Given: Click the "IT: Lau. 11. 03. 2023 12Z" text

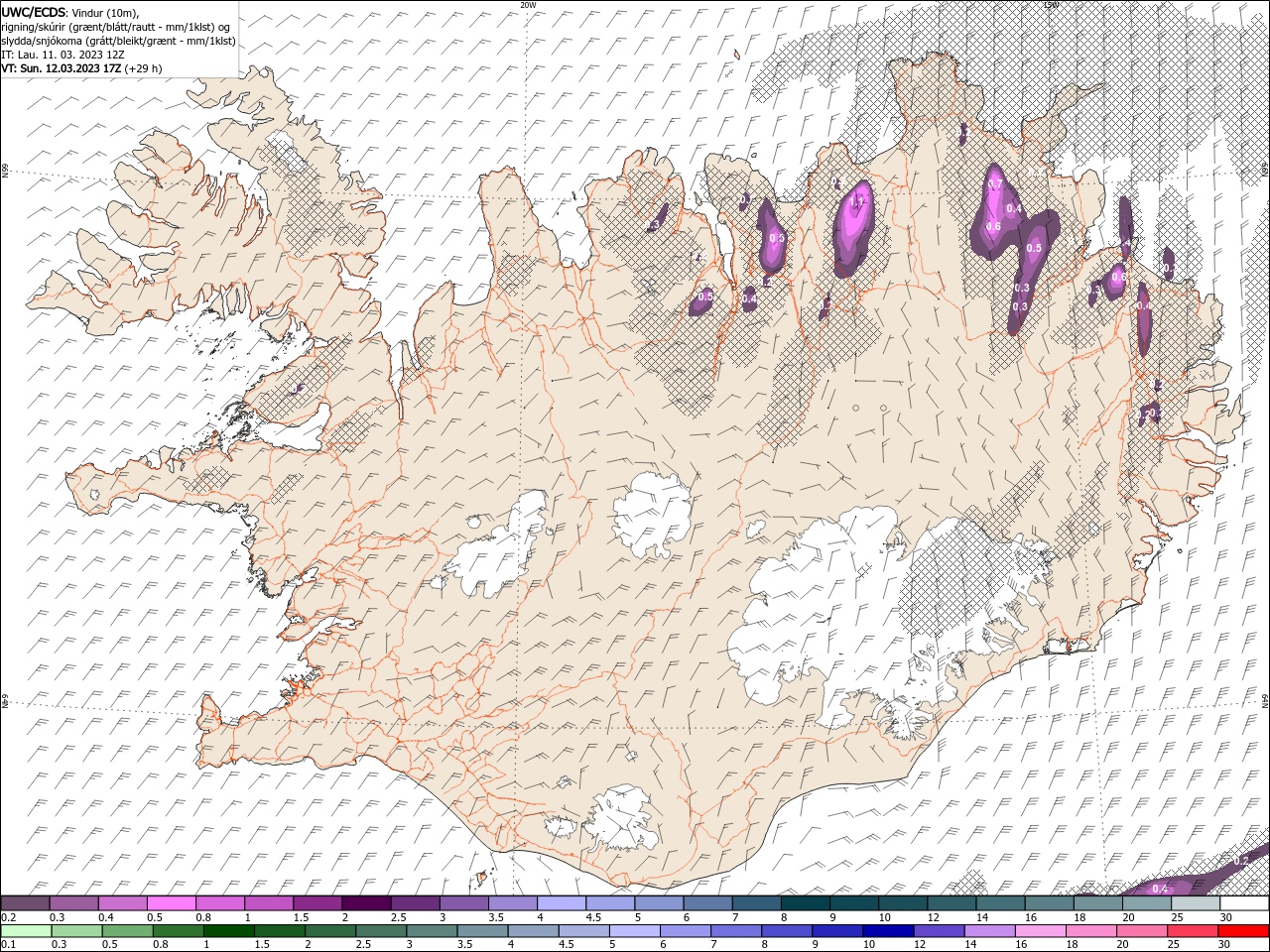Looking at the screenshot, I should click(x=63, y=55).
